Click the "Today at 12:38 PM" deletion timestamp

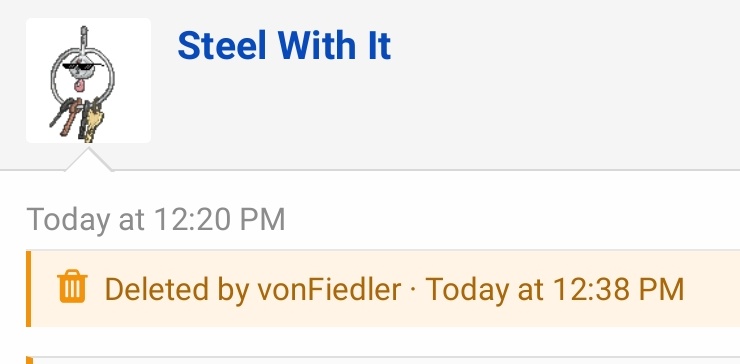555,288
